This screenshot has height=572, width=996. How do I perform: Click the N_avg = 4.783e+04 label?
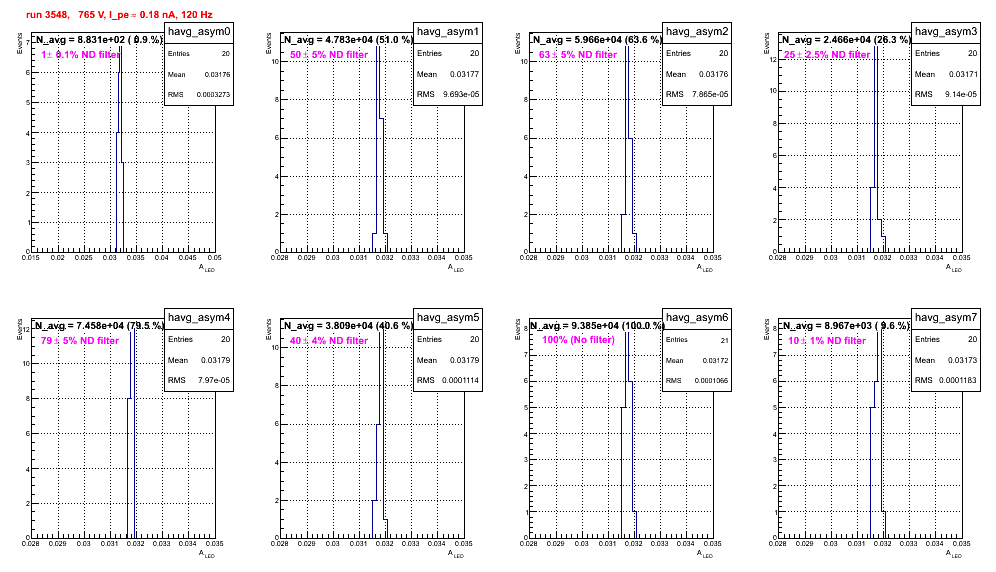(348, 39)
